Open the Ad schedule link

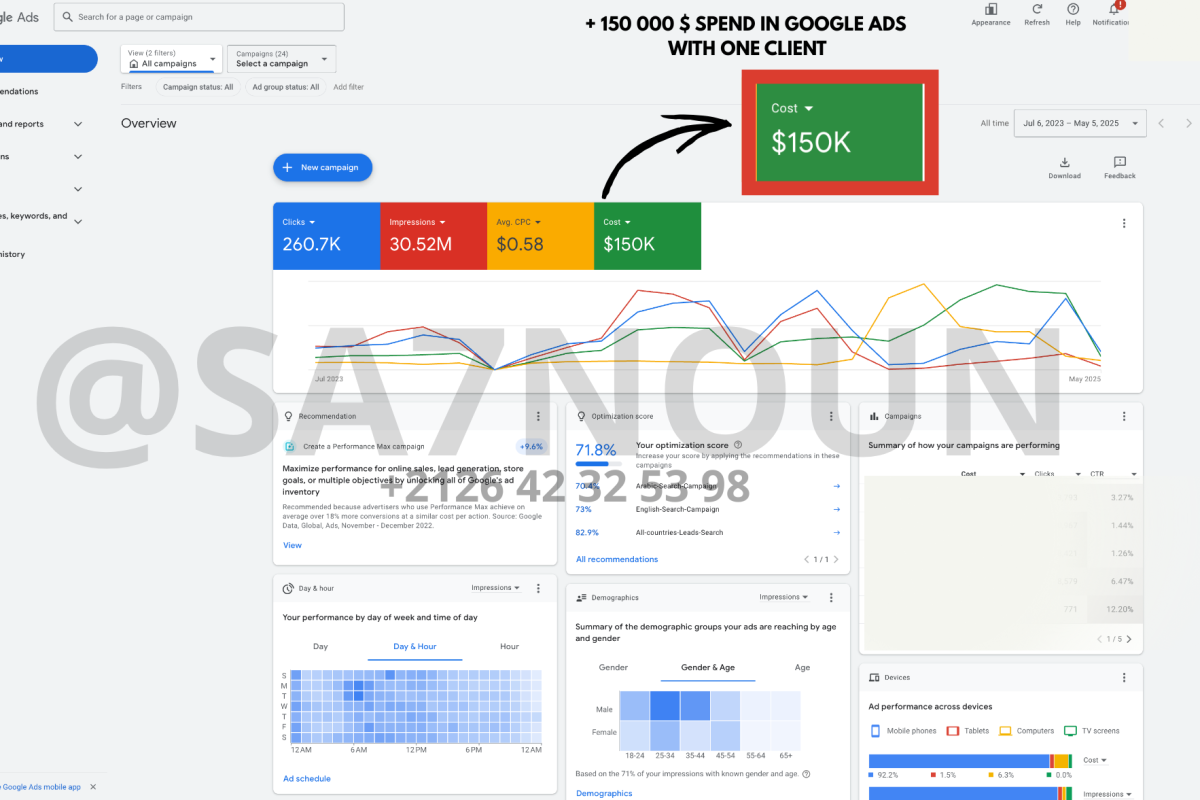click(x=307, y=779)
